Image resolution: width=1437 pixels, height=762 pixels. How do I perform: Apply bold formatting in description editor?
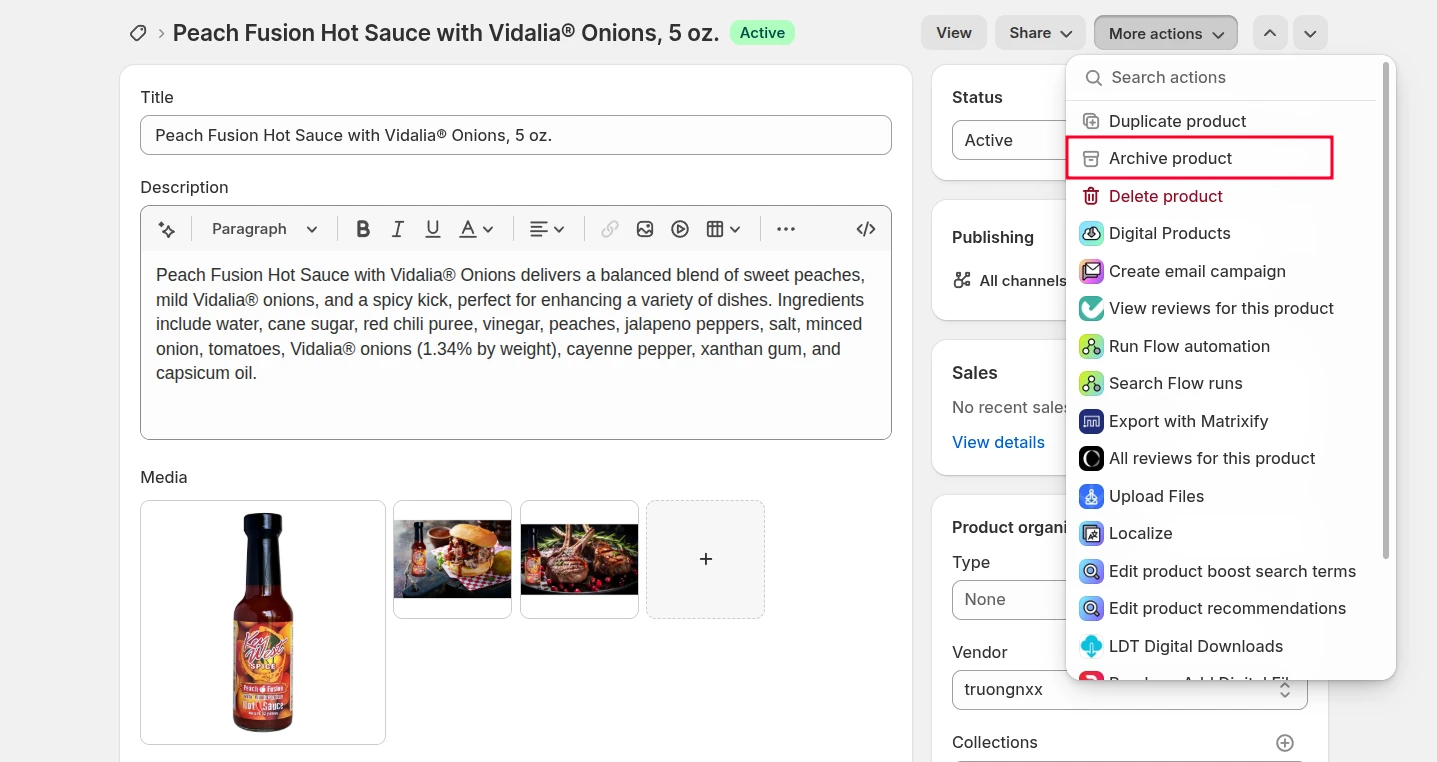click(363, 229)
